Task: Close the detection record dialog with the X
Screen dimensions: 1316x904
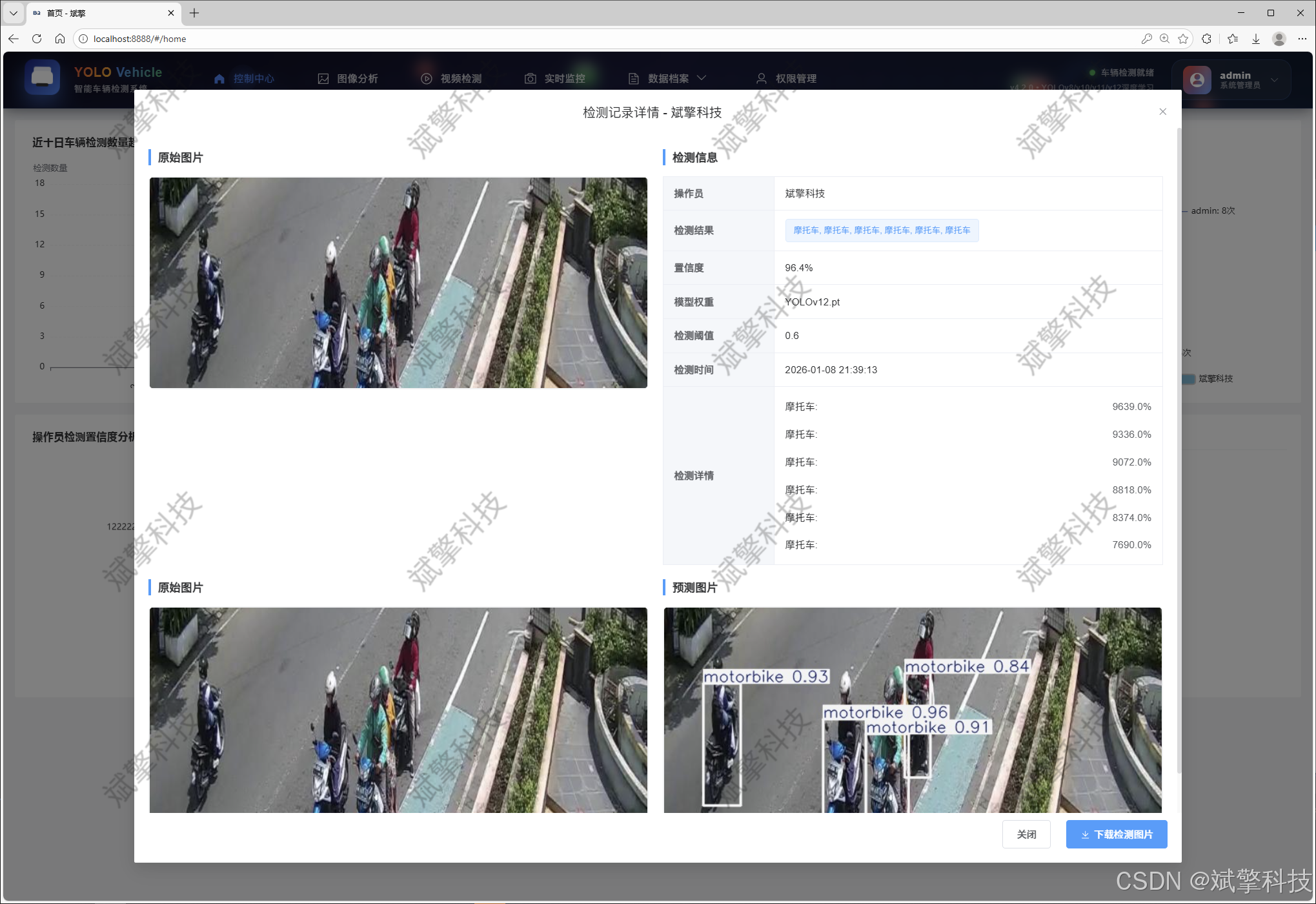Action: (1162, 112)
